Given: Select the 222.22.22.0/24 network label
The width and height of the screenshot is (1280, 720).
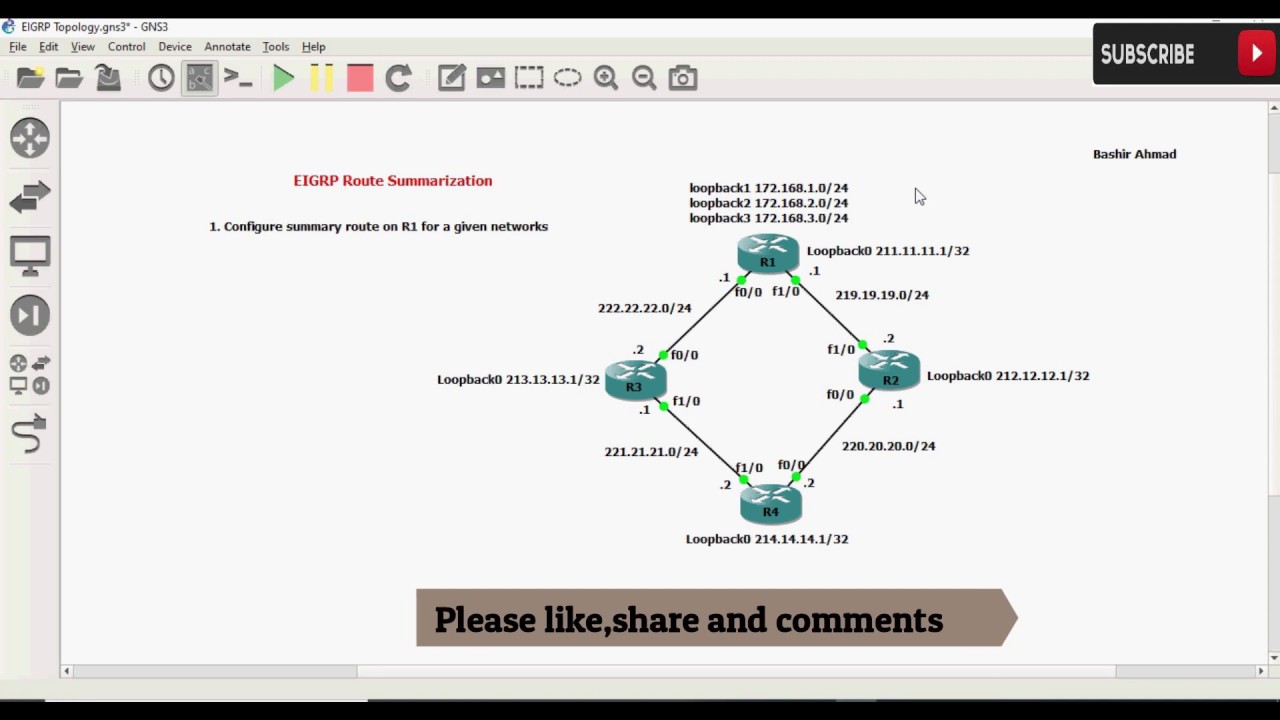Looking at the screenshot, I should pos(645,308).
